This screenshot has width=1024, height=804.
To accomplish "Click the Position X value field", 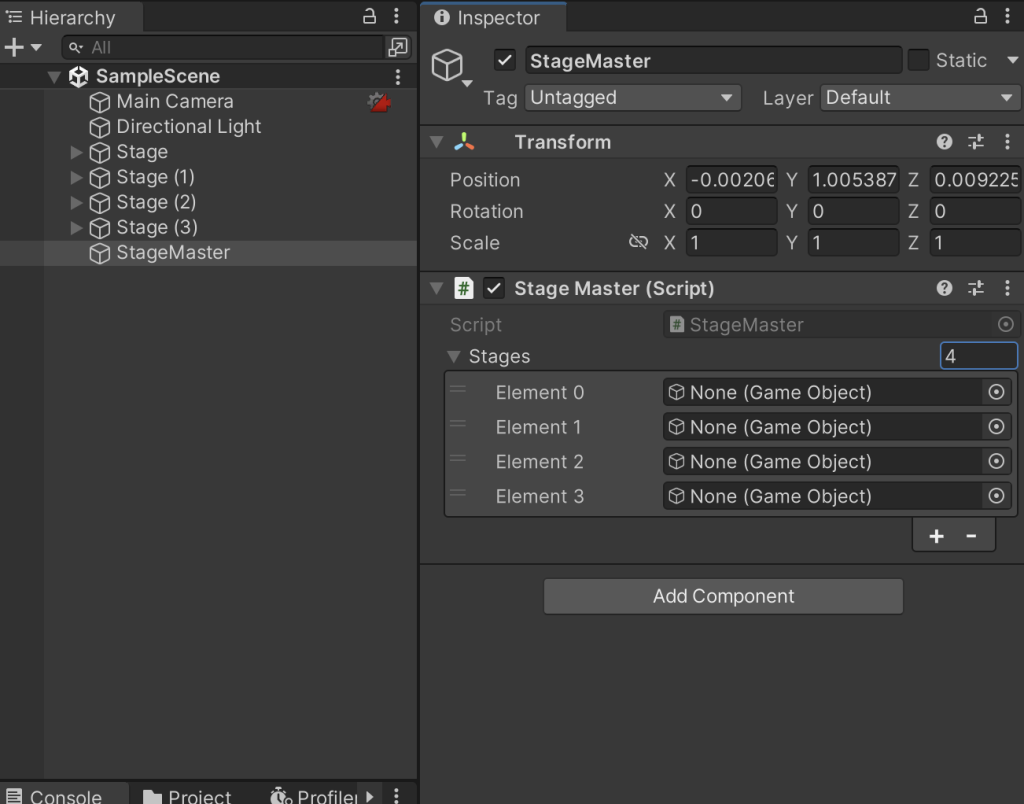I will coord(731,180).
